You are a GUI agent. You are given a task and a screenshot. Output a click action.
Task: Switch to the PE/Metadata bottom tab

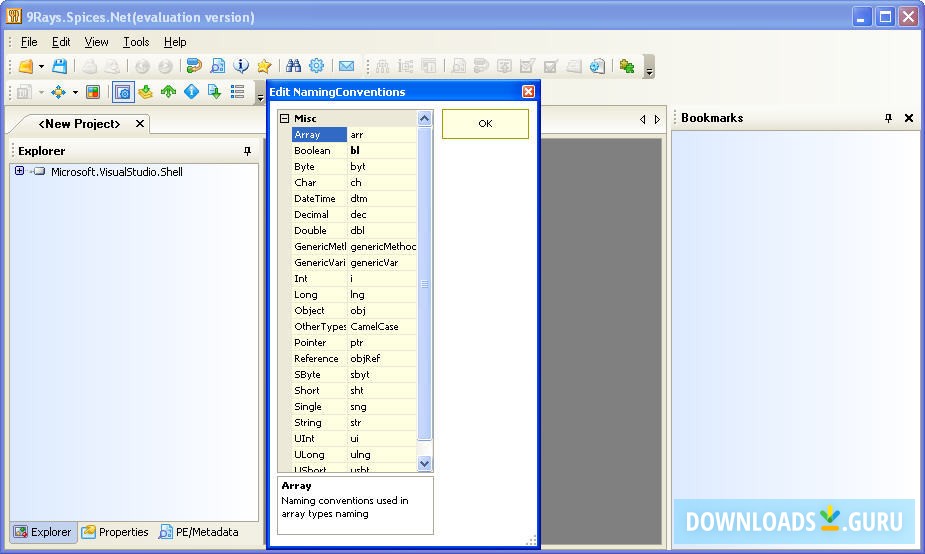[199, 532]
